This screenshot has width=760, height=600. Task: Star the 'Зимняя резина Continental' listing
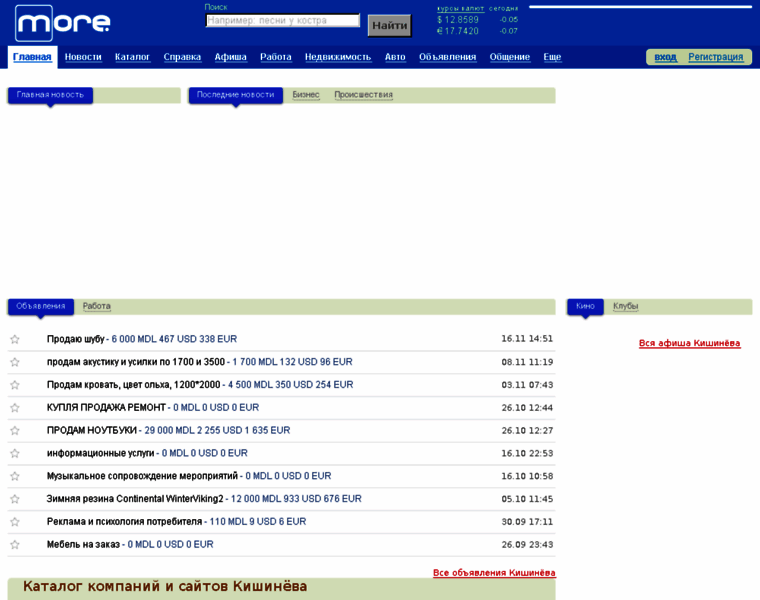[15, 499]
